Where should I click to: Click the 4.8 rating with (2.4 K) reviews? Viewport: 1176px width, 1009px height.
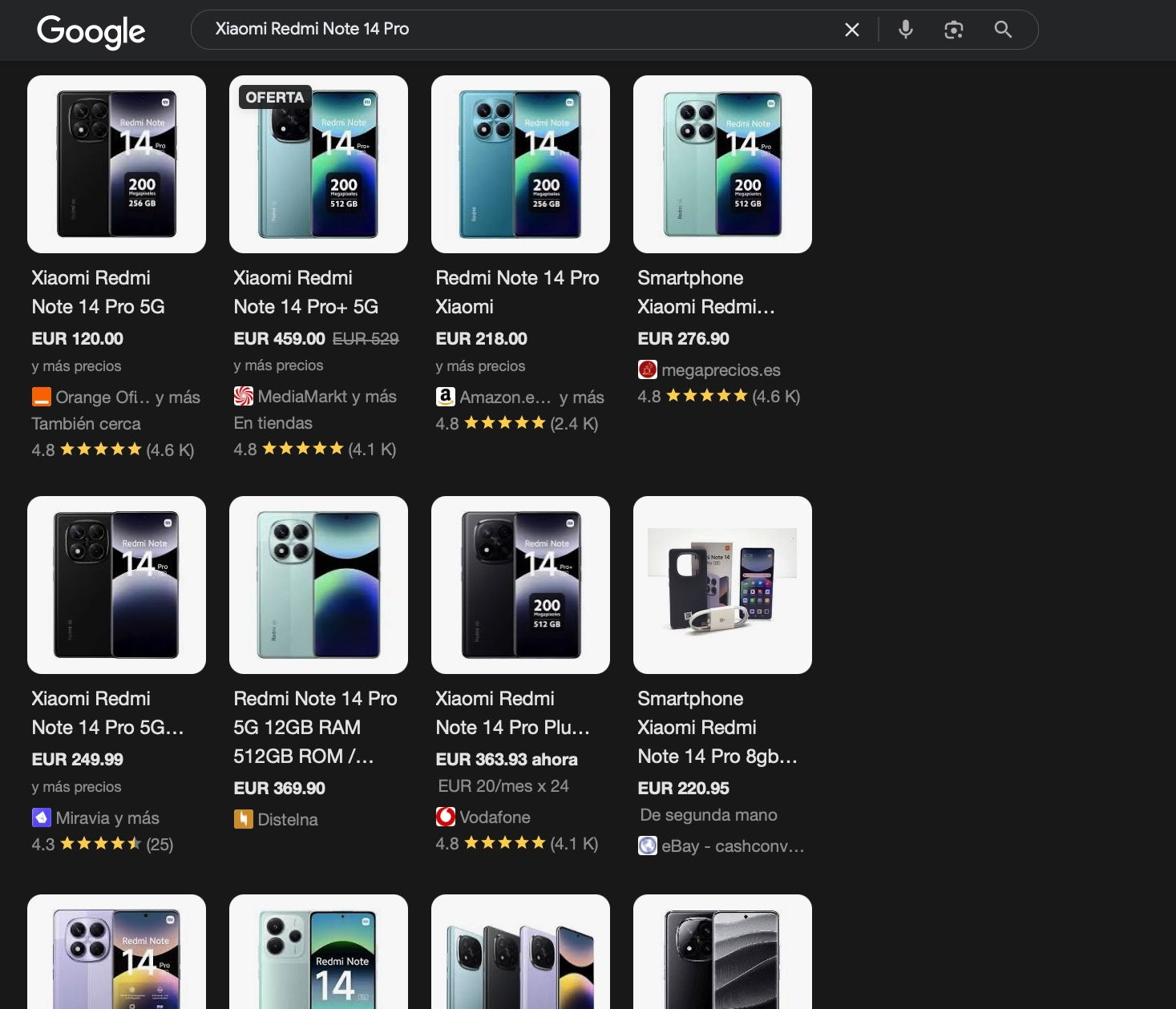[517, 424]
